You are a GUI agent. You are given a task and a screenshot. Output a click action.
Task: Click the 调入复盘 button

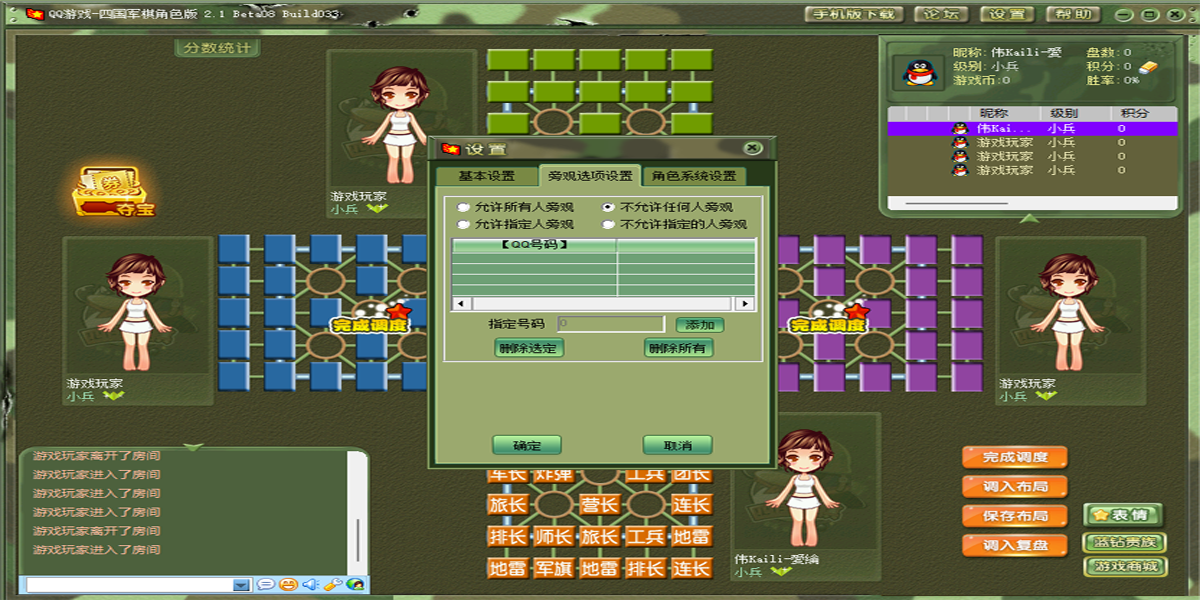click(1015, 545)
